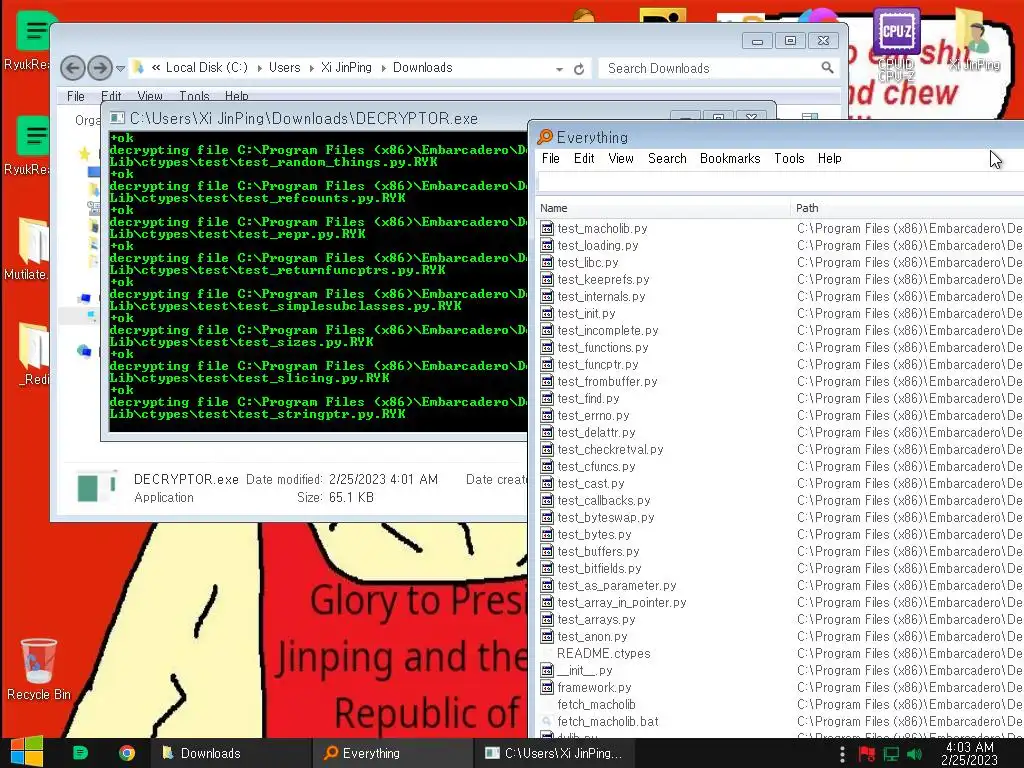Sort results by Name column header
The height and width of the screenshot is (768, 1024).
click(663, 208)
